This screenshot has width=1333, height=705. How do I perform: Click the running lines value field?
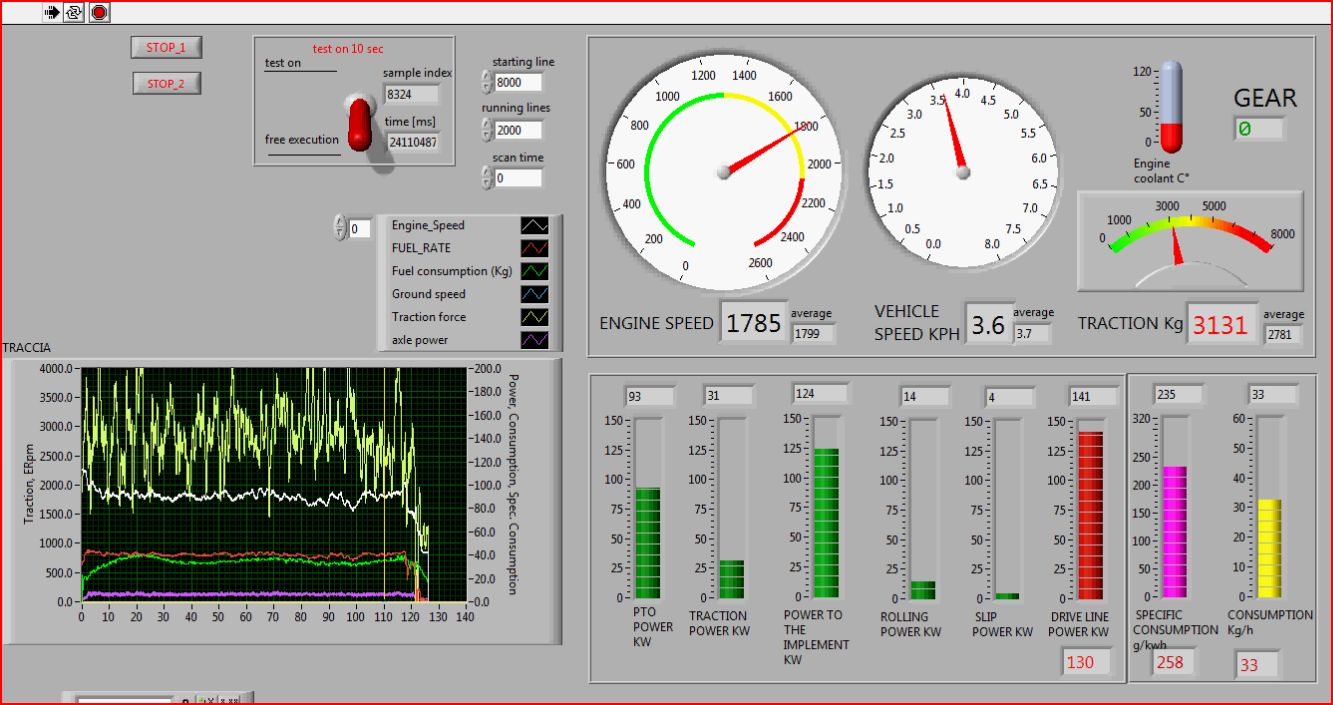[518, 130]
